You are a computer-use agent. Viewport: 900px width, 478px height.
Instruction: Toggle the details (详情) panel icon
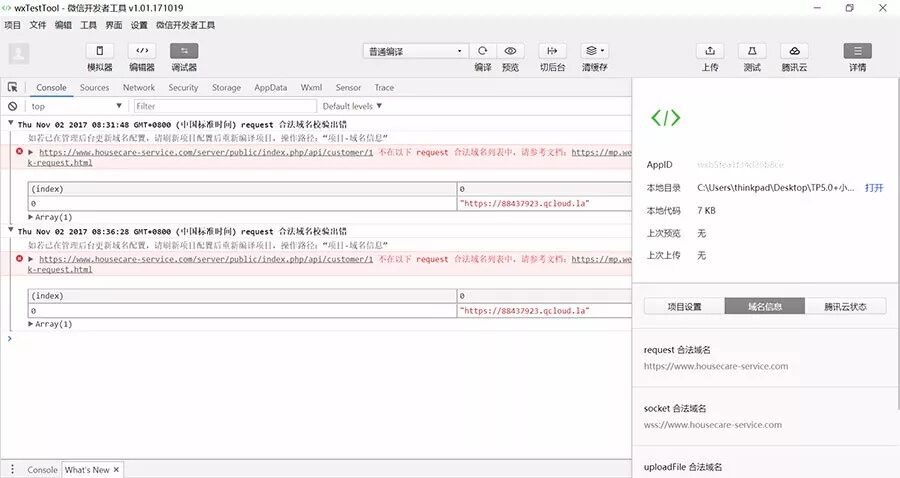(x=858, y=50)
